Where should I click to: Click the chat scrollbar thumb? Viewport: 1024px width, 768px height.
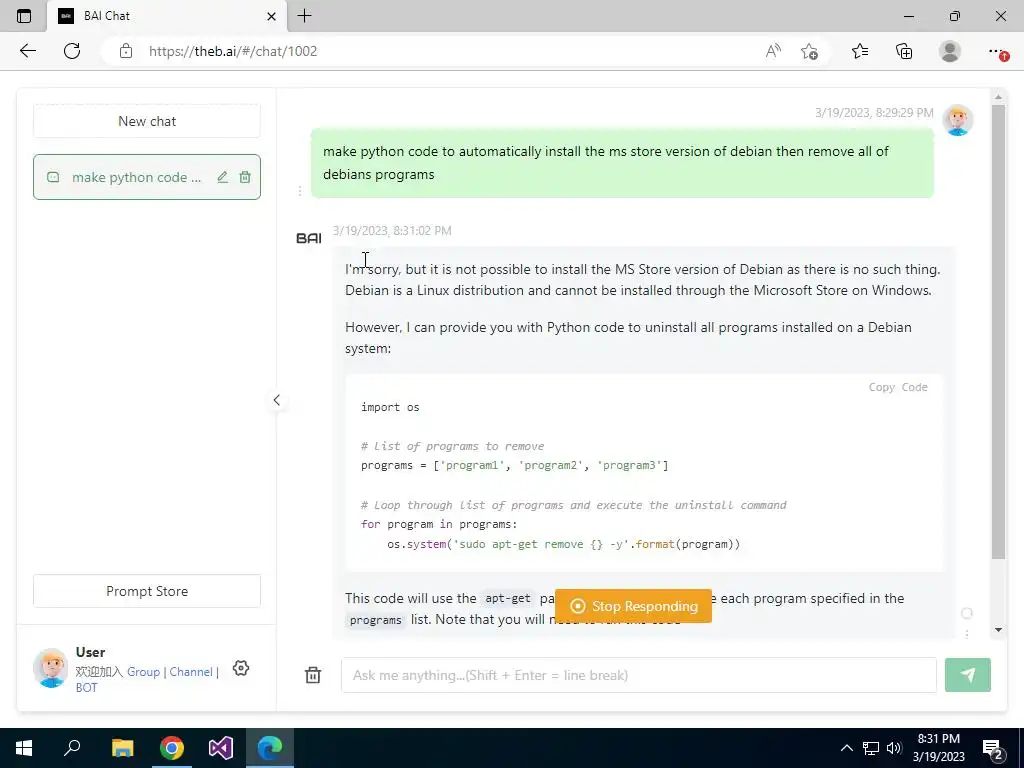998,331
